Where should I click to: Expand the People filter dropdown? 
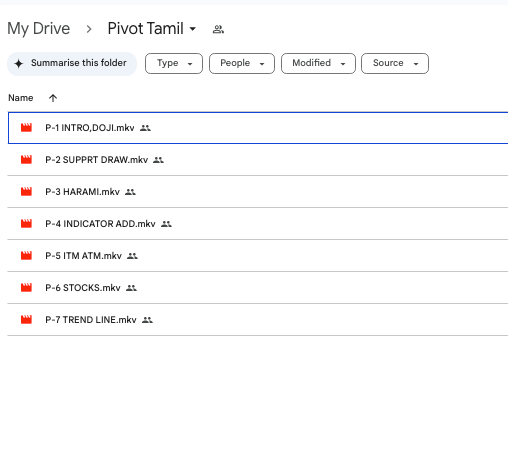[x=242, y=63]
